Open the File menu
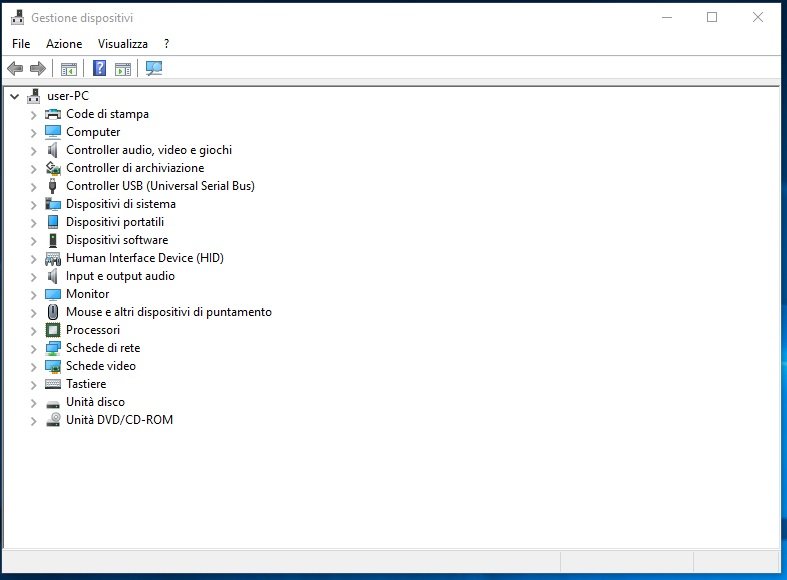787x580 pixels. [x=21, y=44]
